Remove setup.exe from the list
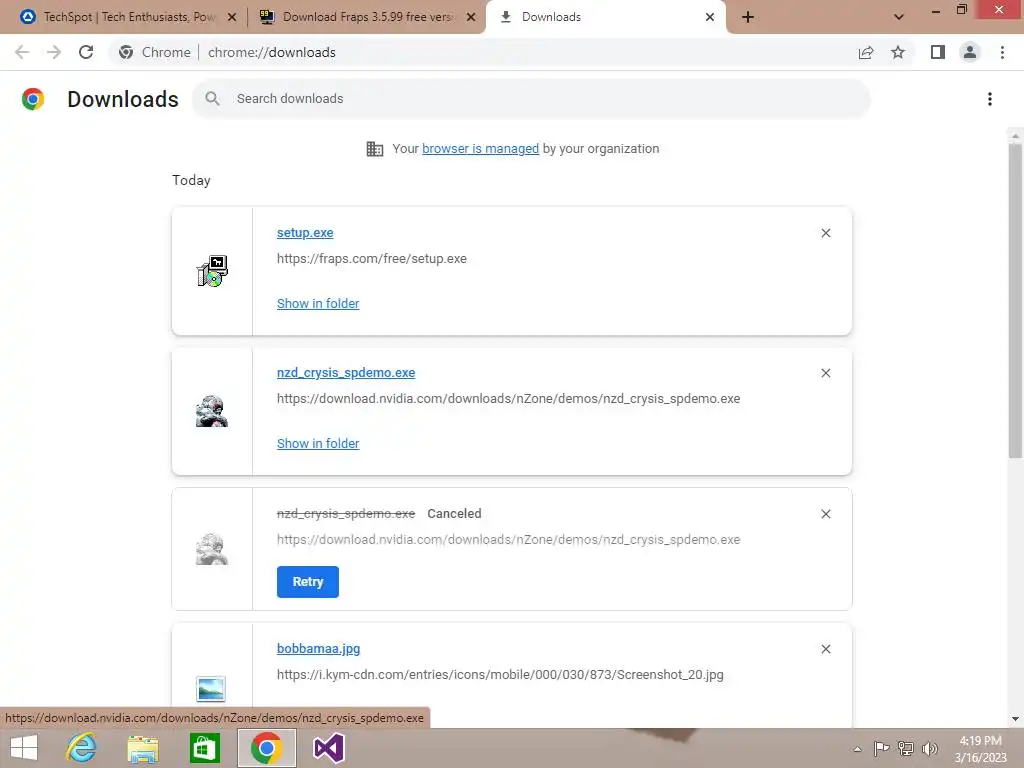1024x768 pixels. click(825, 233)
